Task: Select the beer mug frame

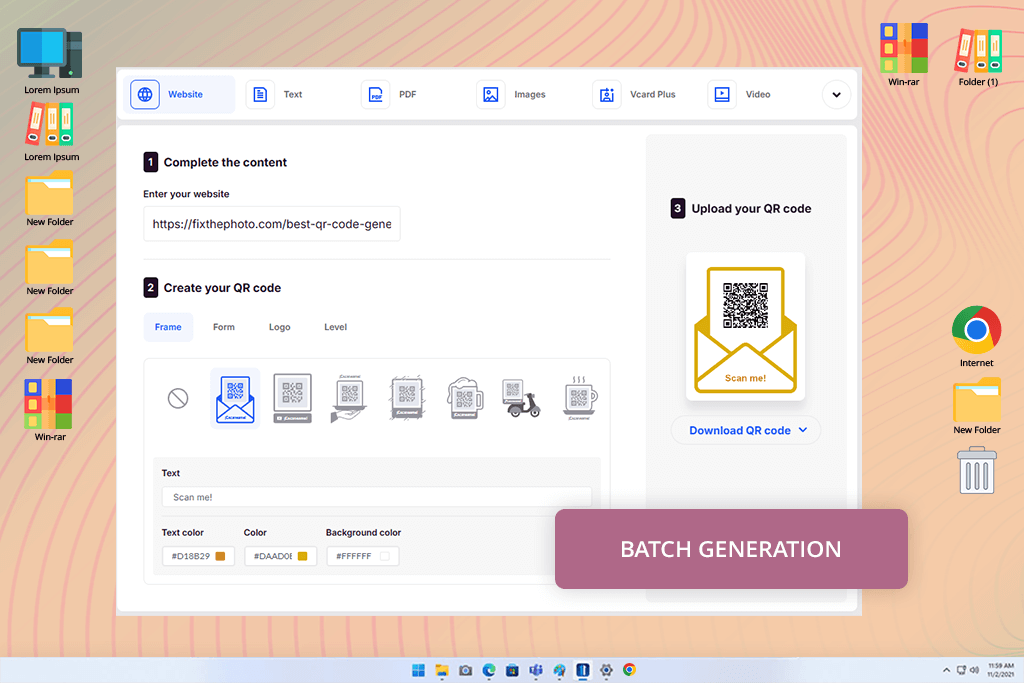Action: point(464,398)
